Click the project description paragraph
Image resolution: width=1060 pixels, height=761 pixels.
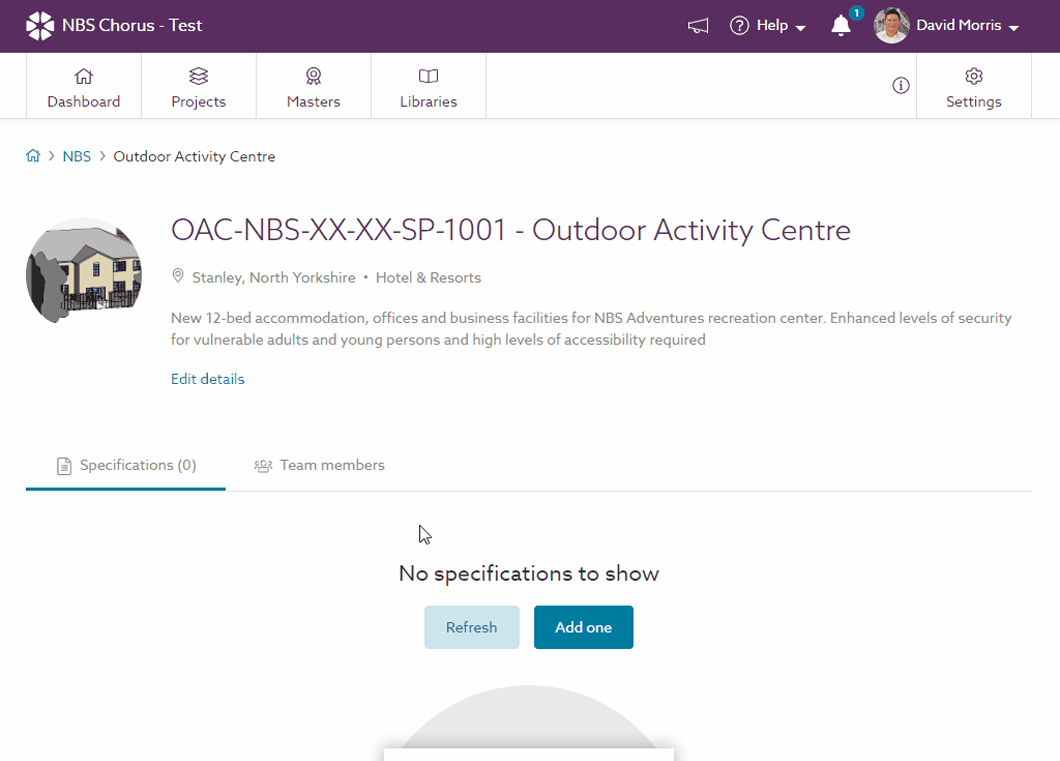point(592,328)
